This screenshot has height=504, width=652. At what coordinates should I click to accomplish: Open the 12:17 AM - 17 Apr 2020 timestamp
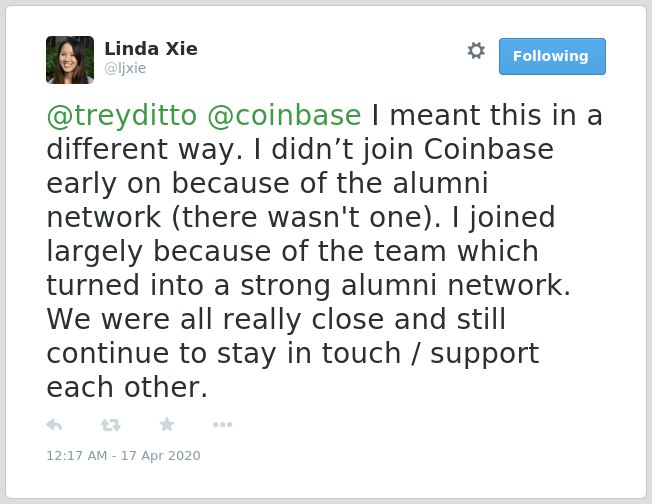tap(123, 456)
